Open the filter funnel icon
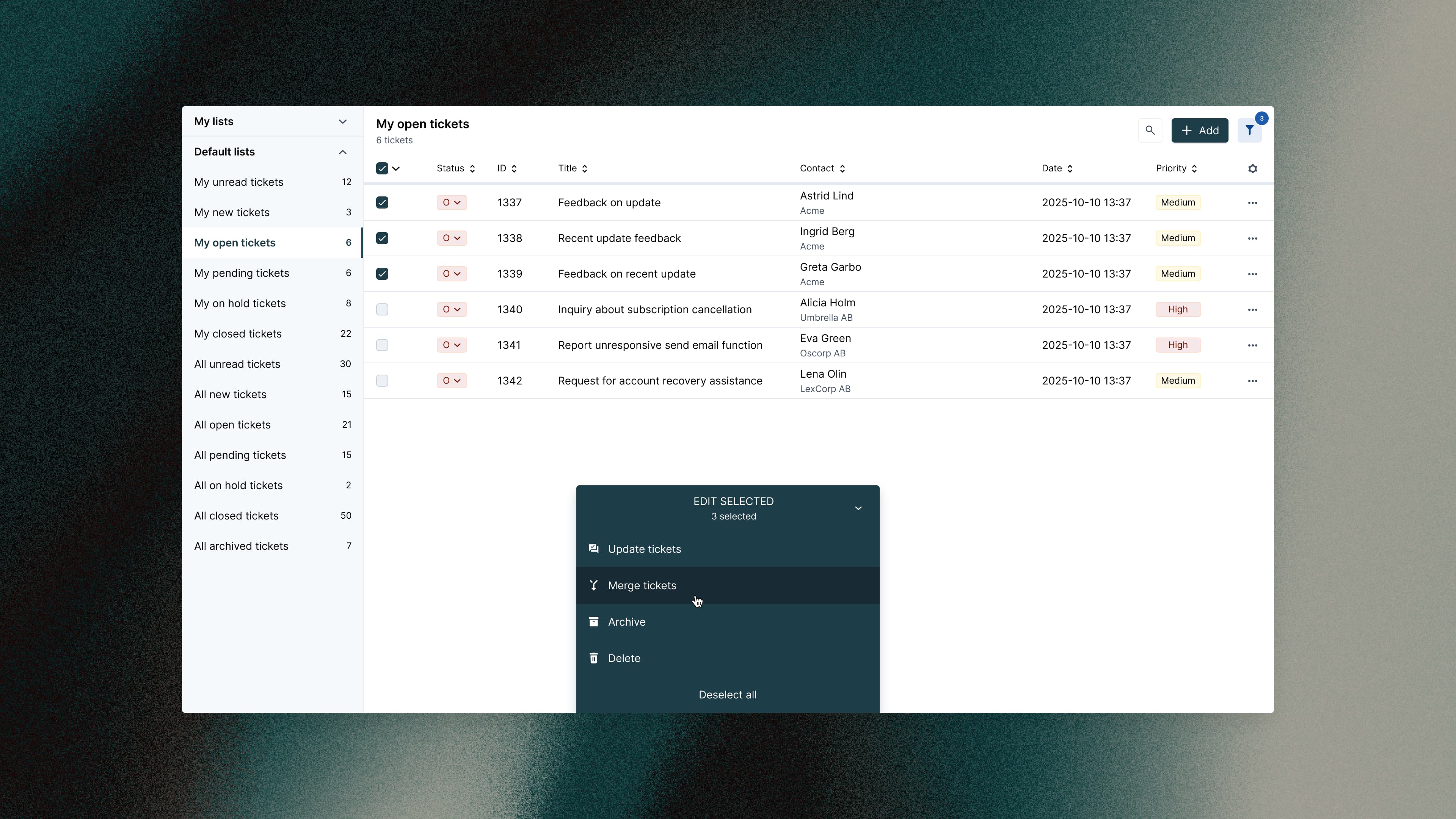Screen dimensions: 1456x819 [1249, 130]
